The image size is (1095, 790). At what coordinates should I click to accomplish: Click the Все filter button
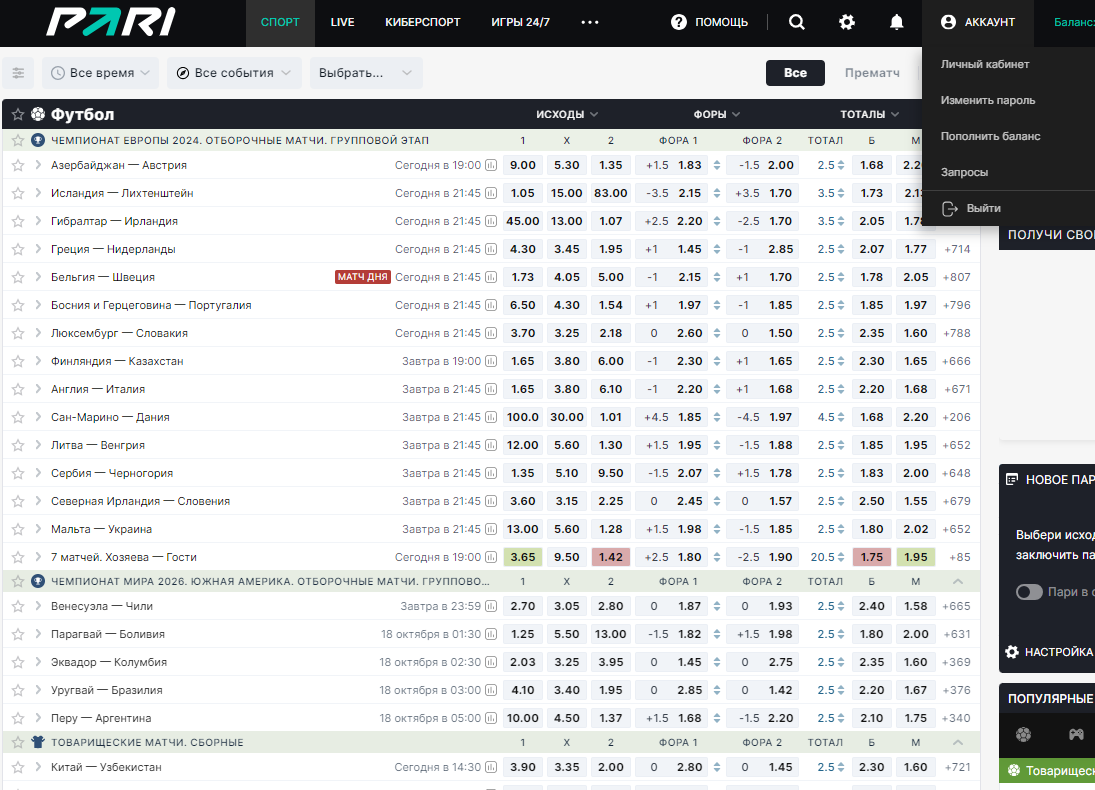point(795,73)
